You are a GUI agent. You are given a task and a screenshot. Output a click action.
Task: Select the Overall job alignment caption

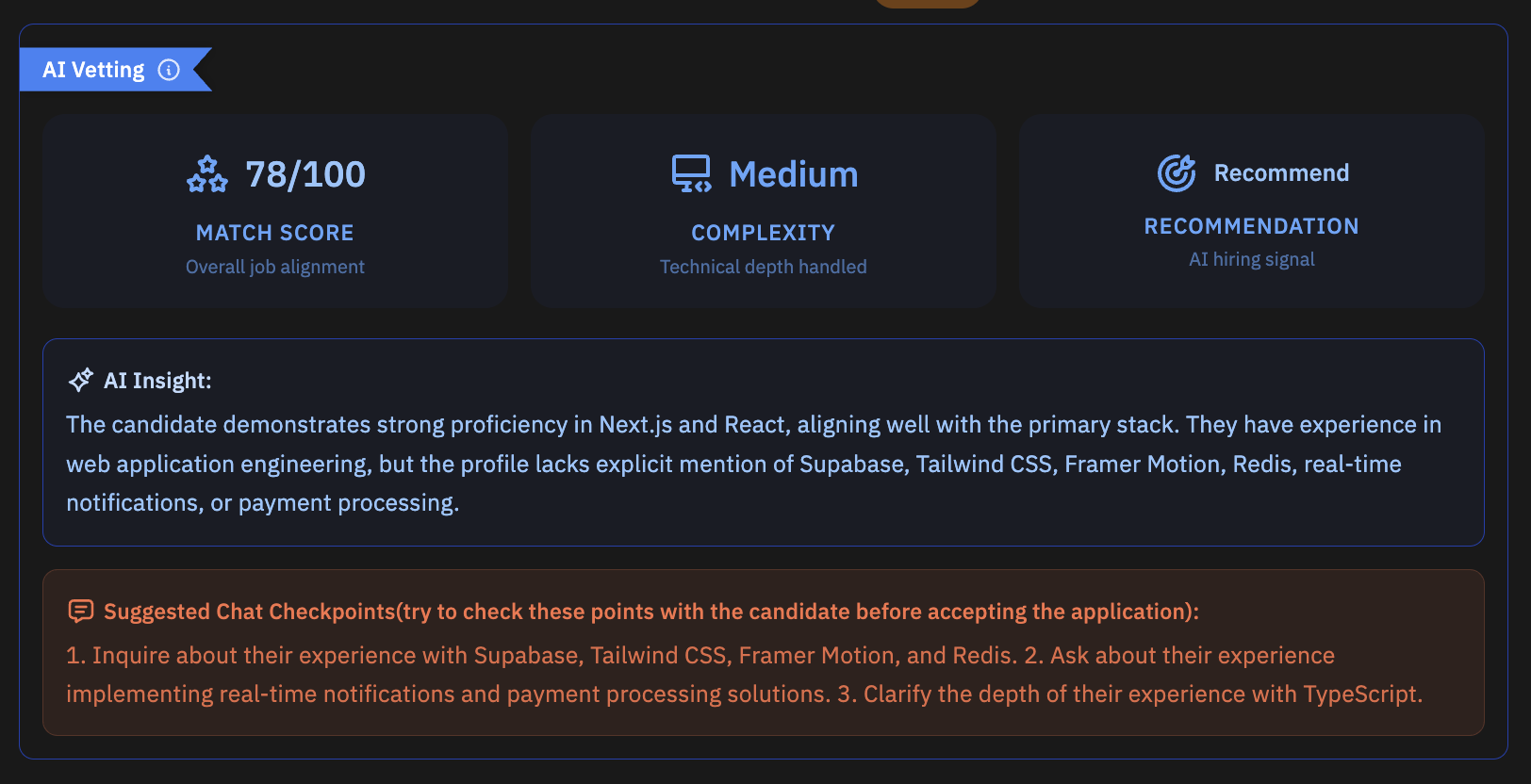(274, 267)
